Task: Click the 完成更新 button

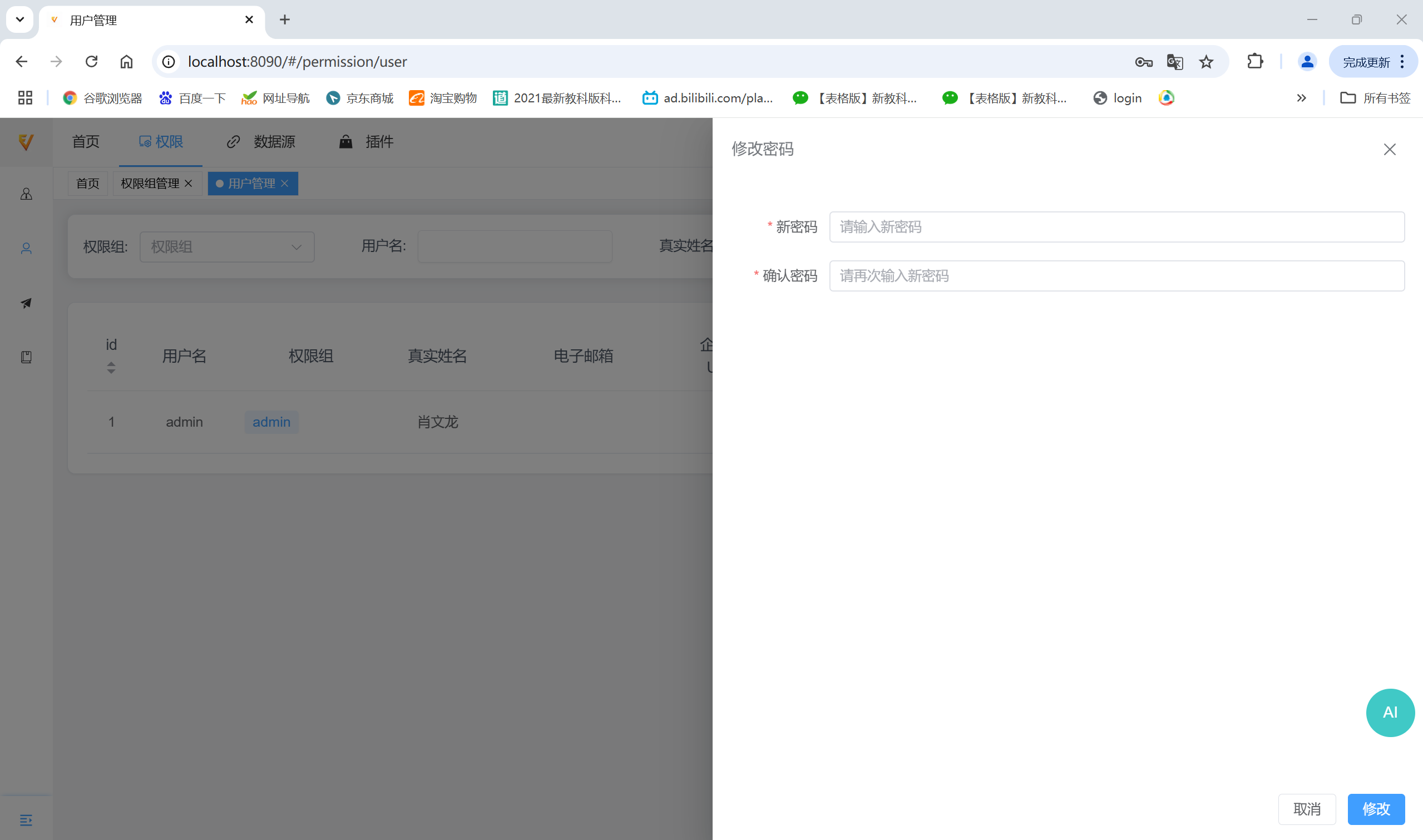Action: point(1365,62)
